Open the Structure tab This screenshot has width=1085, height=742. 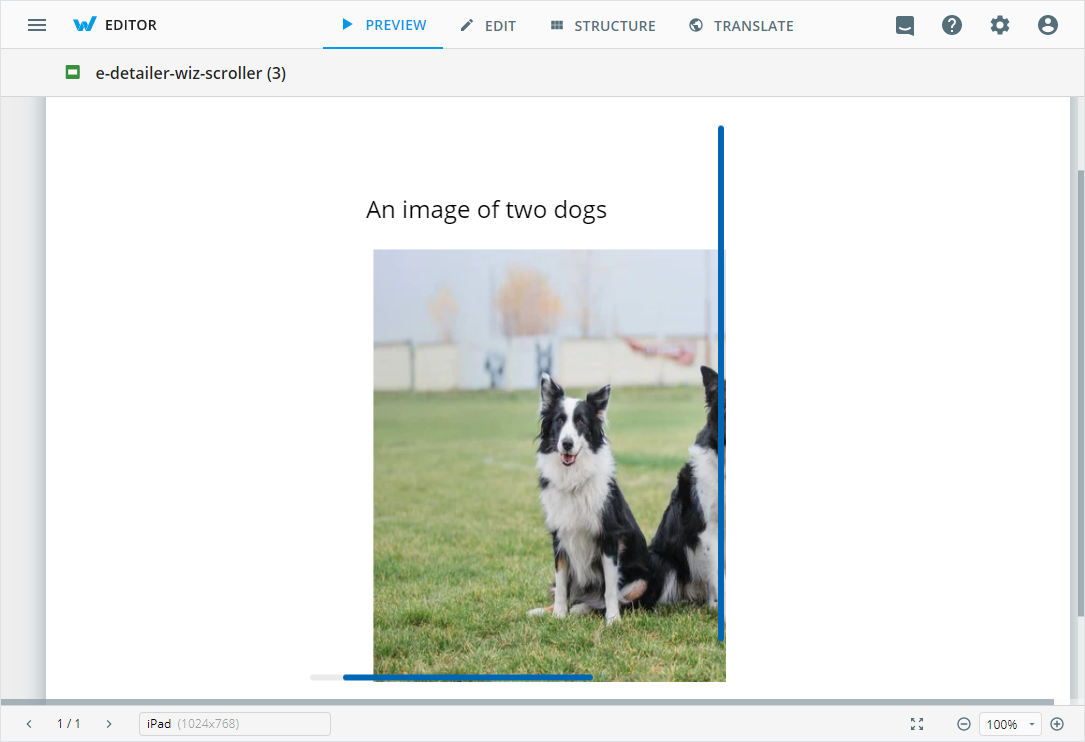click(x=603, y=26)
